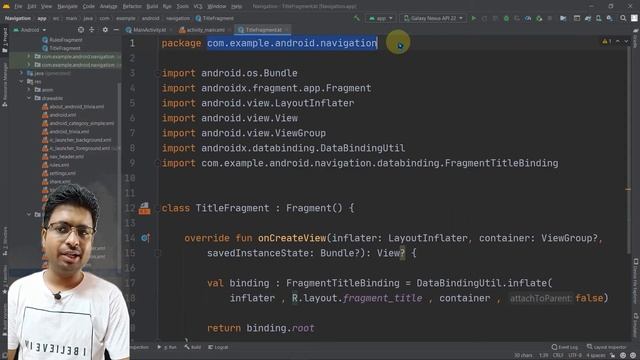Screen dimensions: 640x360
Task: Click the UTF-8 encoding in status bar
Action: pyautogui.click(x=575, y=355)
